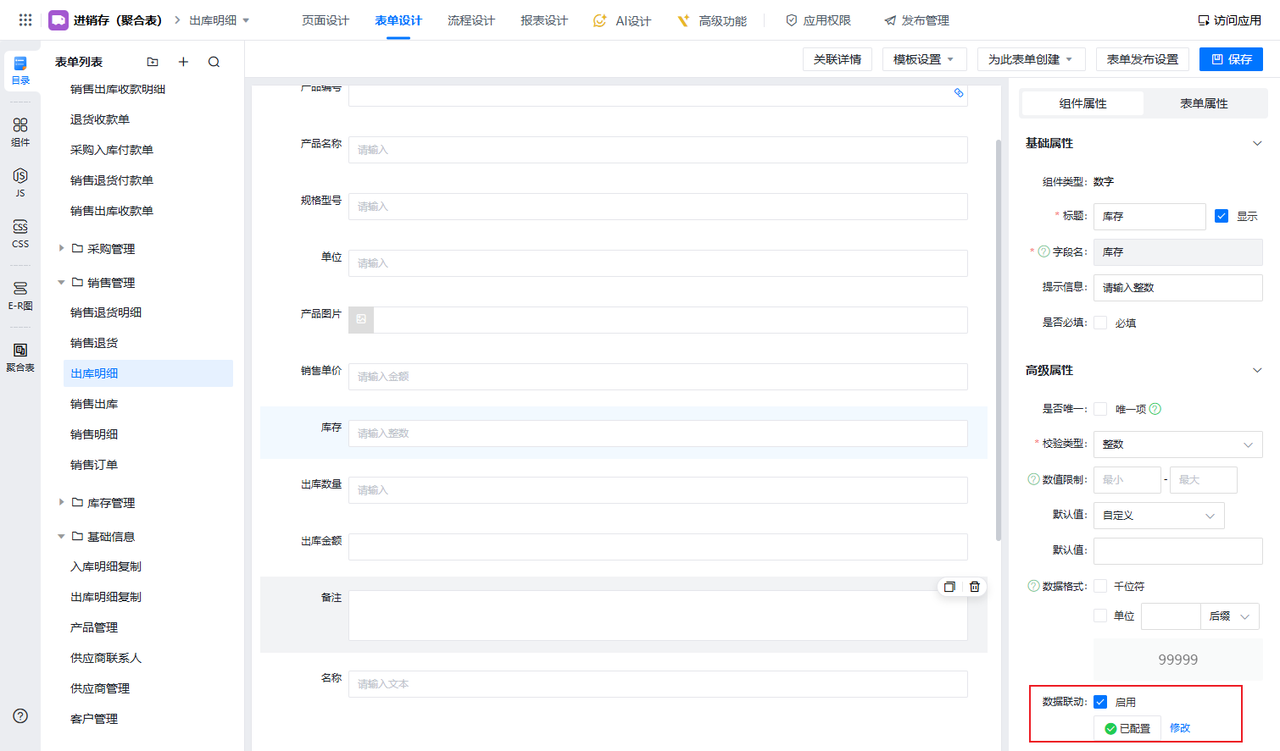Disable the 数据联动 启用 checkbox
The image size is (1280, 751).
coord(1100,702)
